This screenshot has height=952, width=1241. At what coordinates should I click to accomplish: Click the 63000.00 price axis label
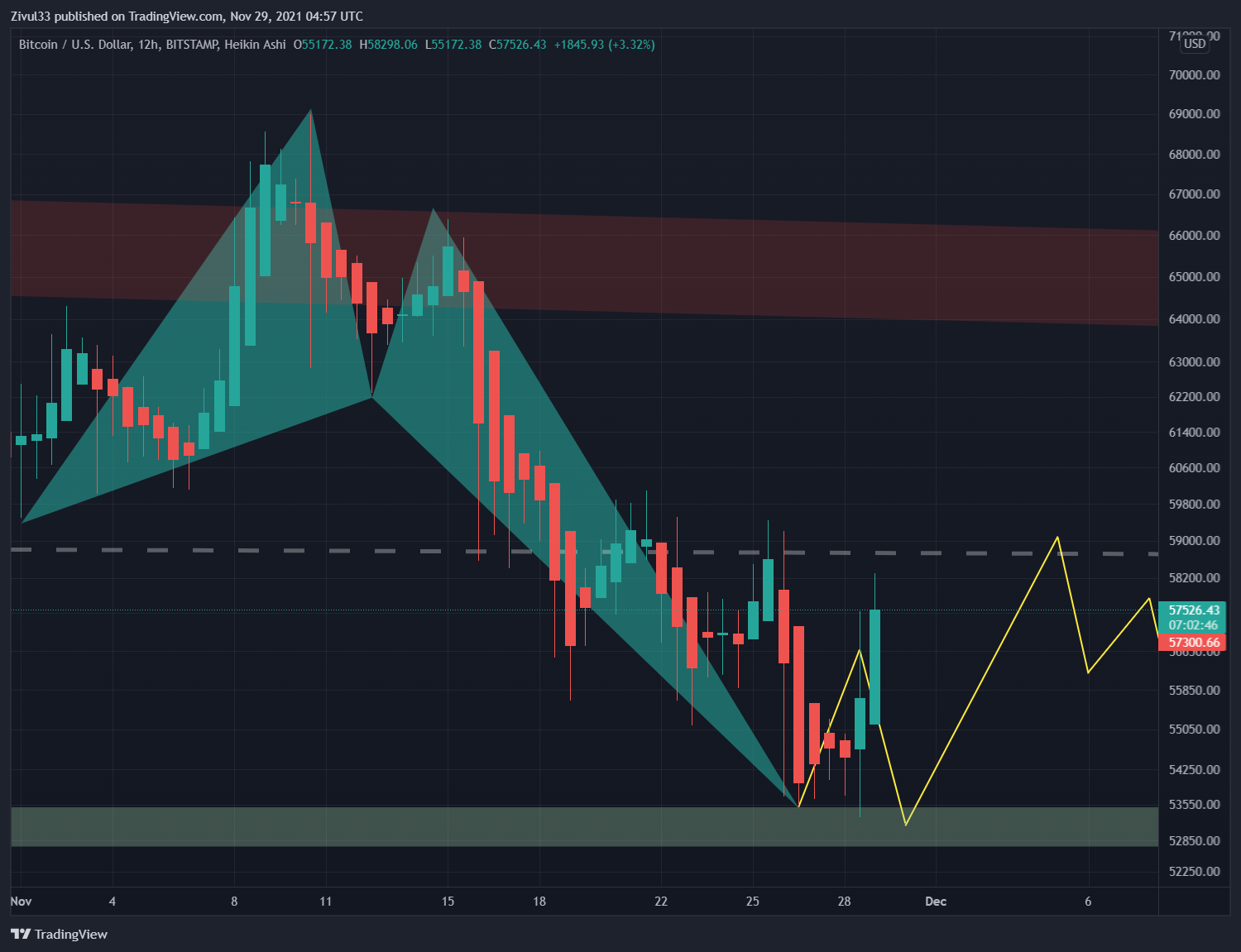(x=1194, y=362)
